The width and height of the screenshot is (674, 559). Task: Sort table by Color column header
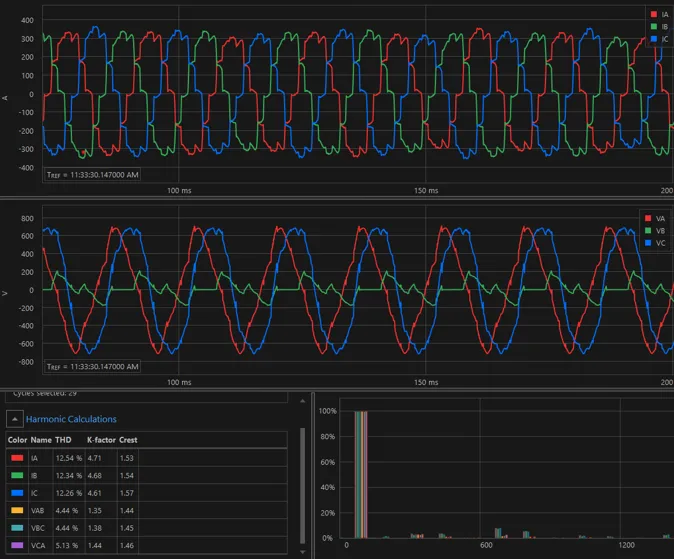[17, 440]
